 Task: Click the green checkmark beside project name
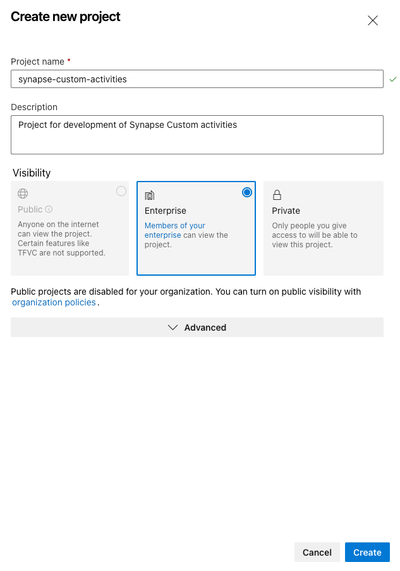click(393, 79)
